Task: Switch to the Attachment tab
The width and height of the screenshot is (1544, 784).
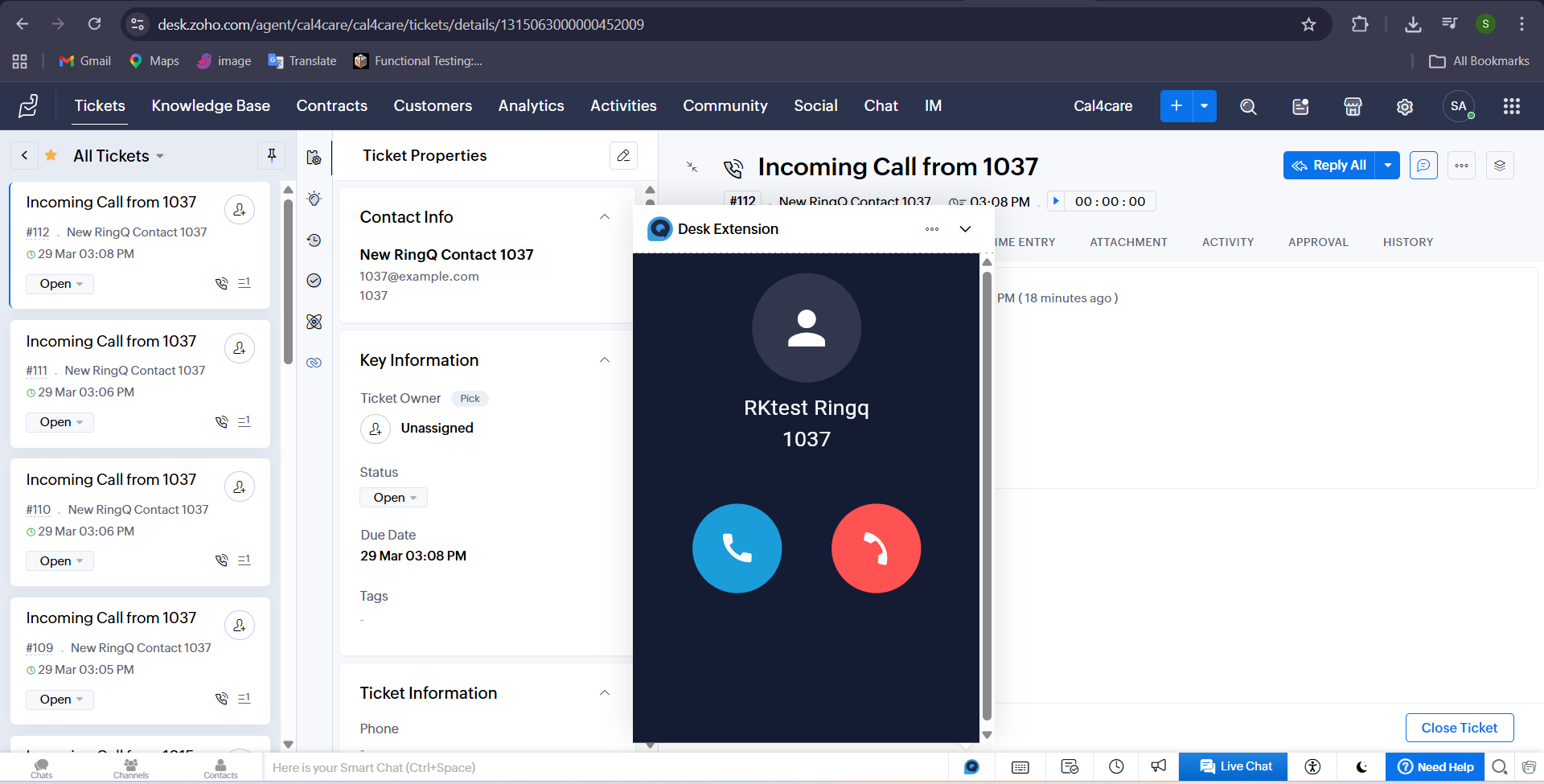Action: (1128, 242)
